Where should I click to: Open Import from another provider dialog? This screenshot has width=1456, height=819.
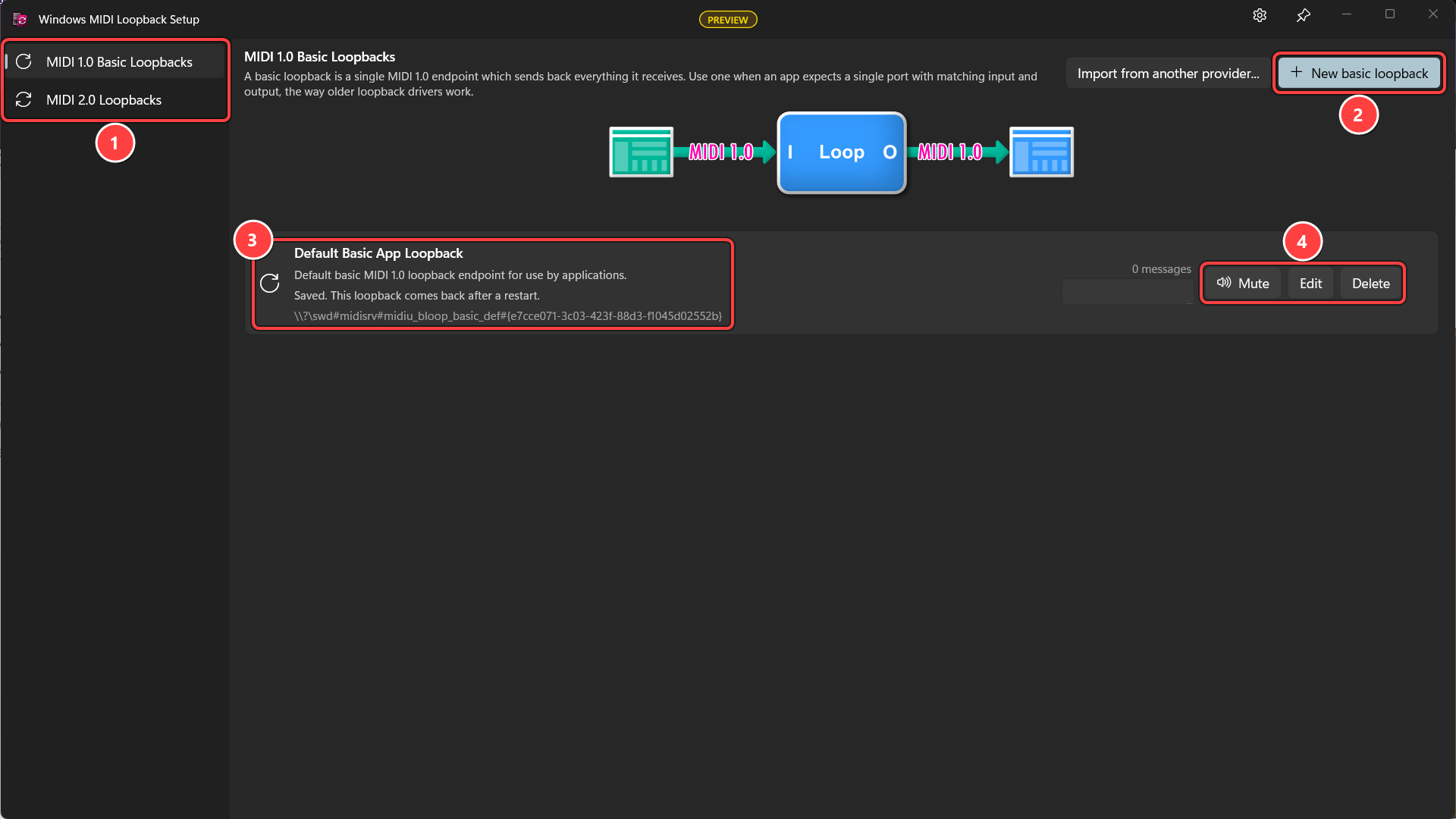pos(1168,74)
